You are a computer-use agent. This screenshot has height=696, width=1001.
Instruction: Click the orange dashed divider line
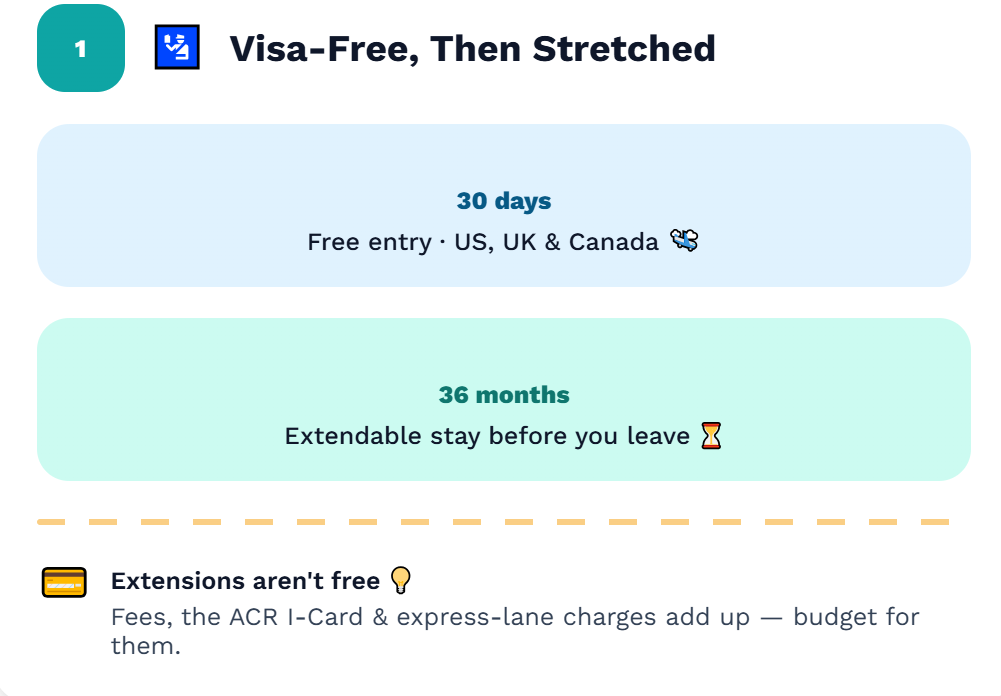(493, 522)
